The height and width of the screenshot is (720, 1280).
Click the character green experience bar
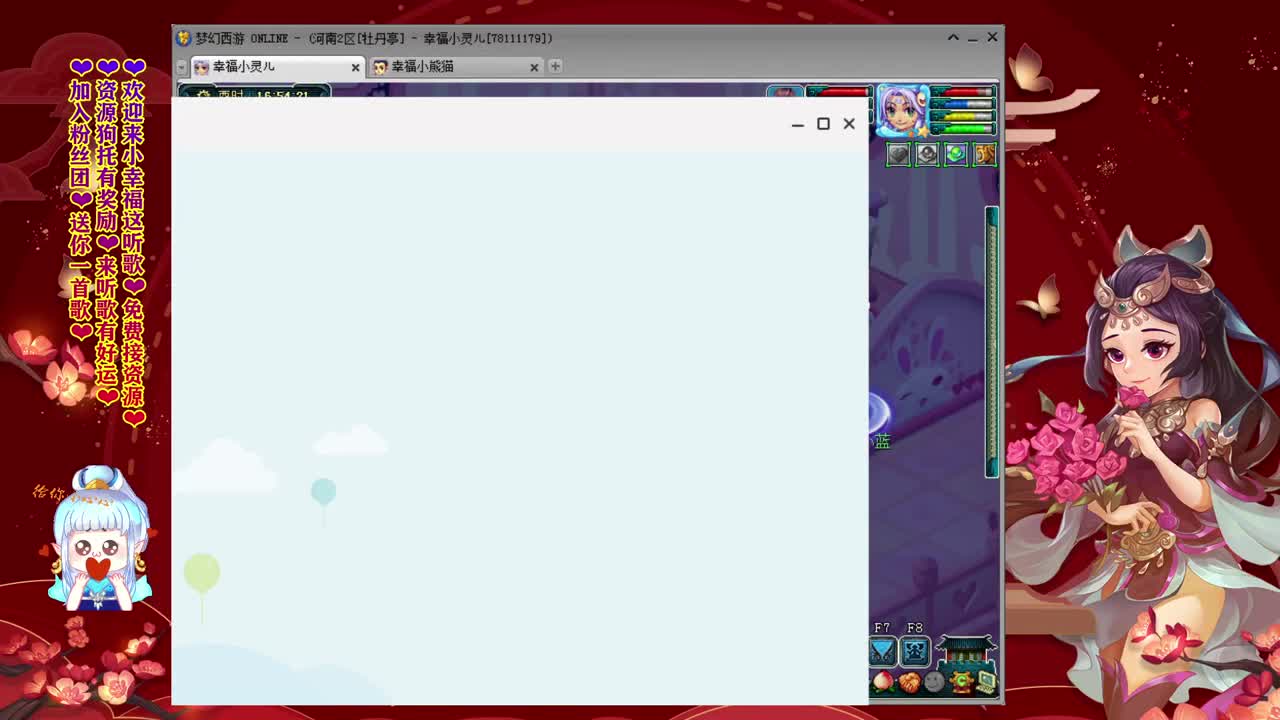coord(962,128)
